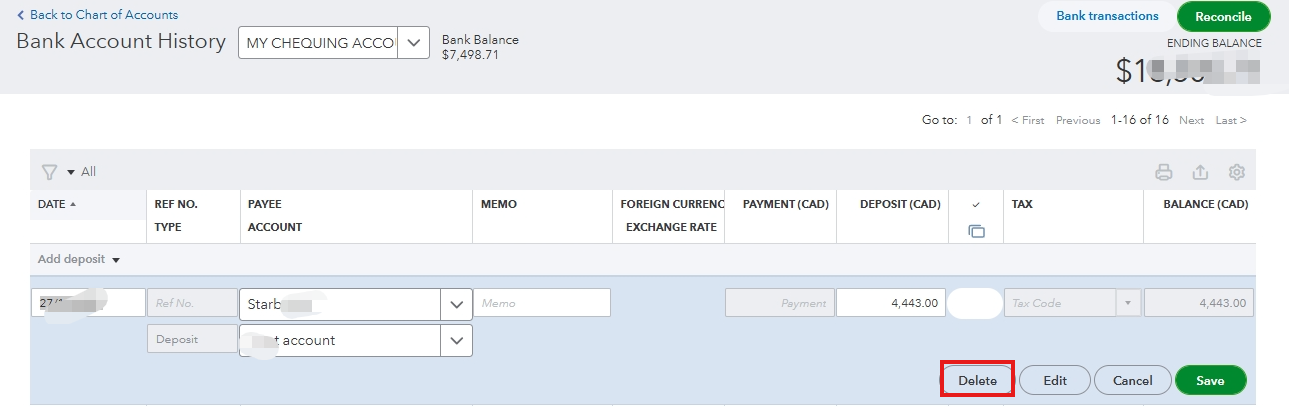
Task: Click the REF NO. column header
Action: (176, 204)
